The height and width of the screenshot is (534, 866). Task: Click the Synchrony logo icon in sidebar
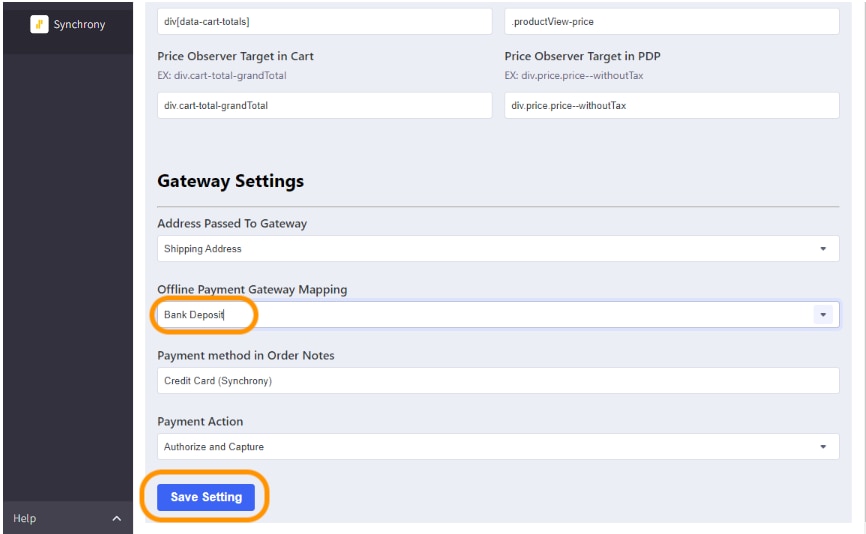point(39,24)
